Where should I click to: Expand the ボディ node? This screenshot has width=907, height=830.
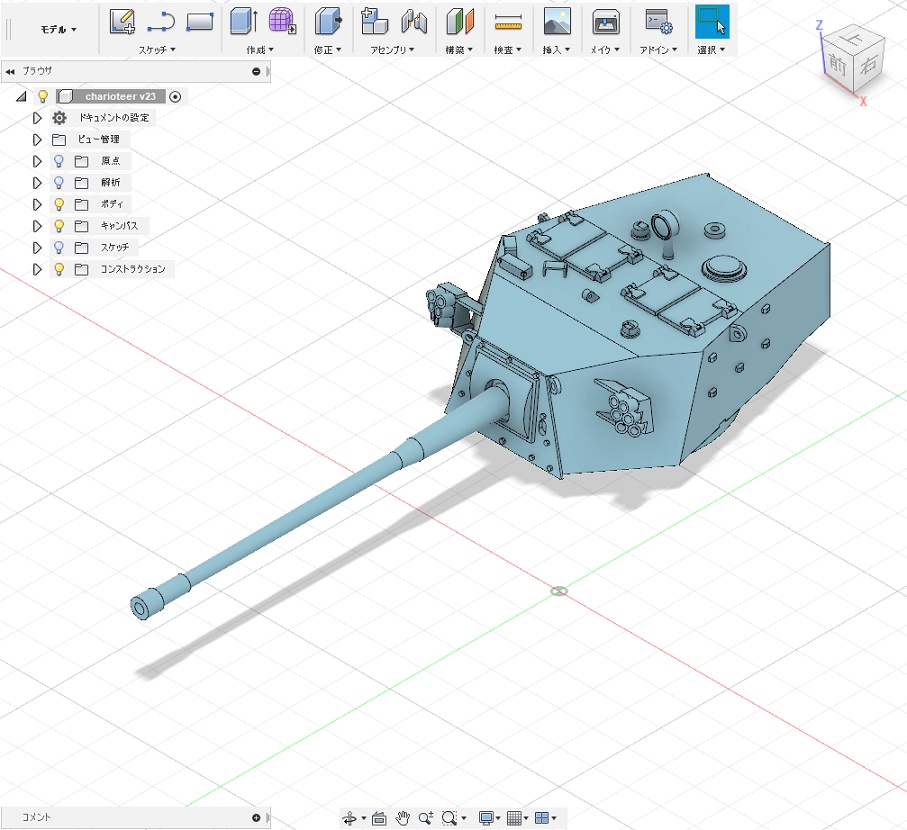(x=37, y=204)
